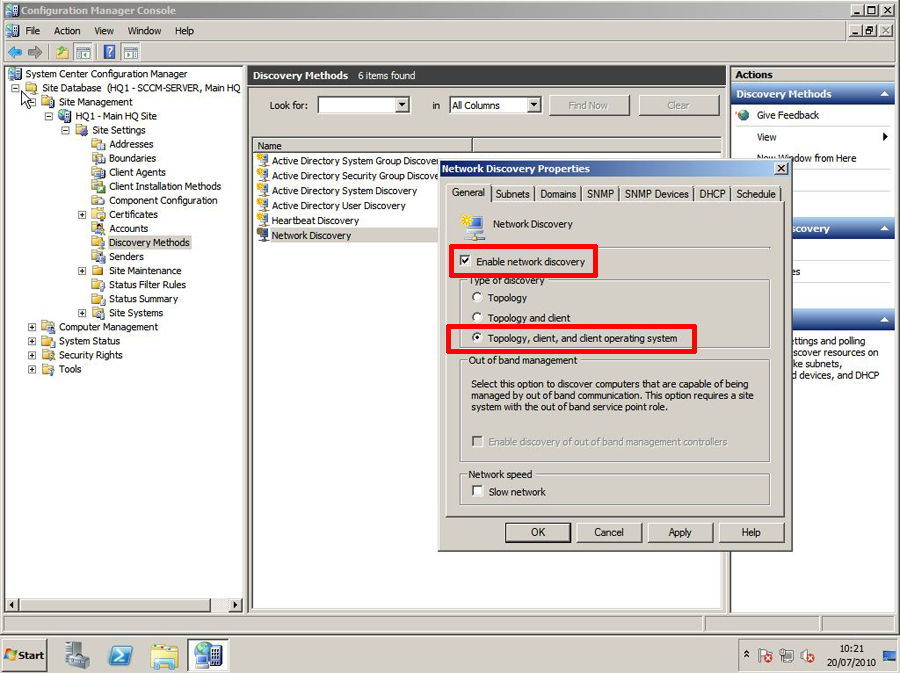900x673 pixels.
Task: Open Windows Explorer from the taskbar
Action: point(165,655)
